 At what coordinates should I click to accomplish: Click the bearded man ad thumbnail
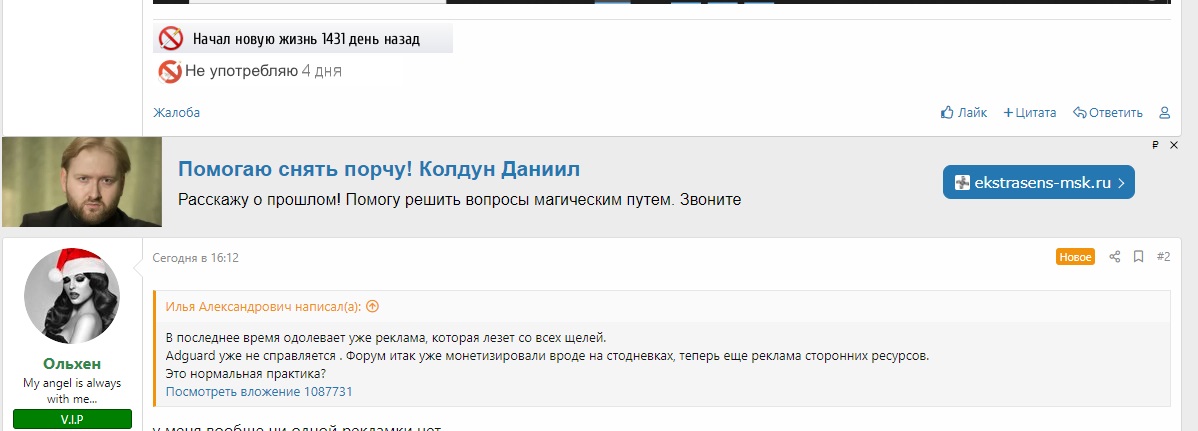[82, 182]
